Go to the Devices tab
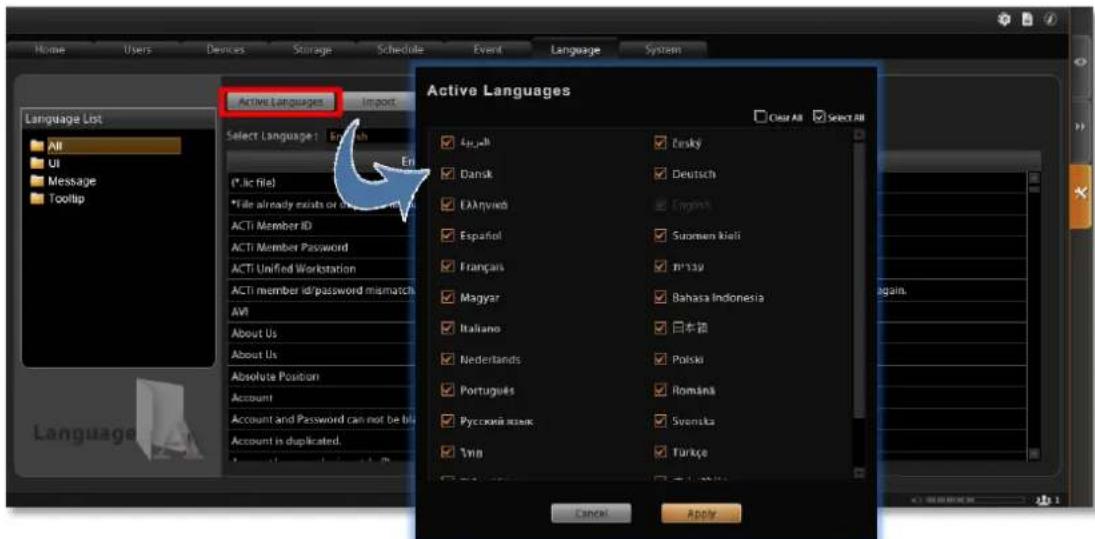1095x539 pixels. pos(225,50)
